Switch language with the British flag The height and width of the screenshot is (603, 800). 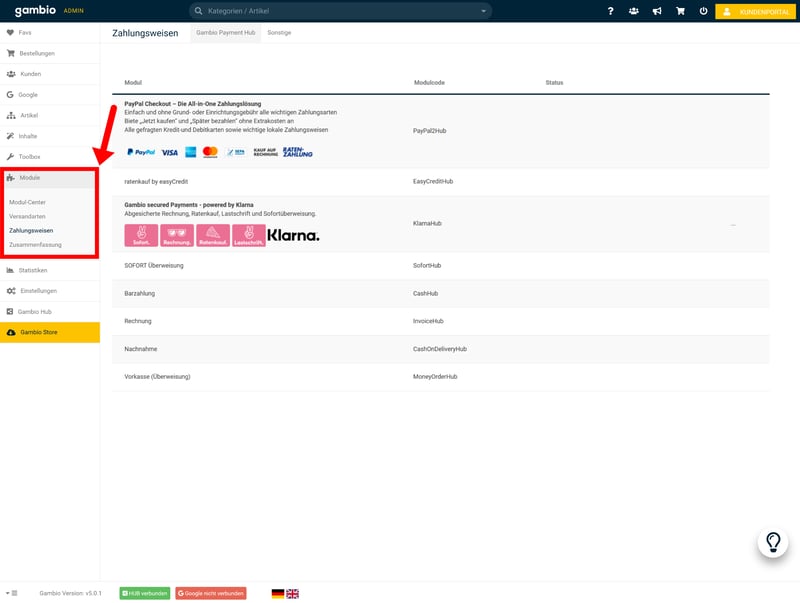pos(292,593)
